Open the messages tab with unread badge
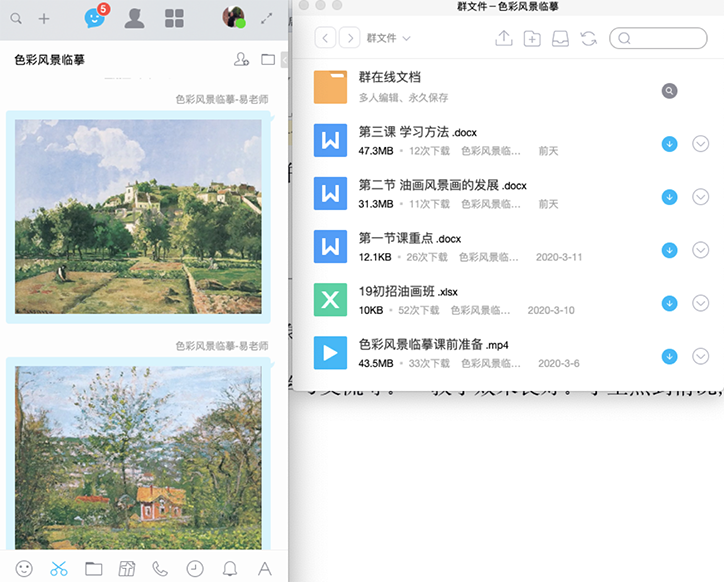The image size is (724, 582). coord(94,18)
